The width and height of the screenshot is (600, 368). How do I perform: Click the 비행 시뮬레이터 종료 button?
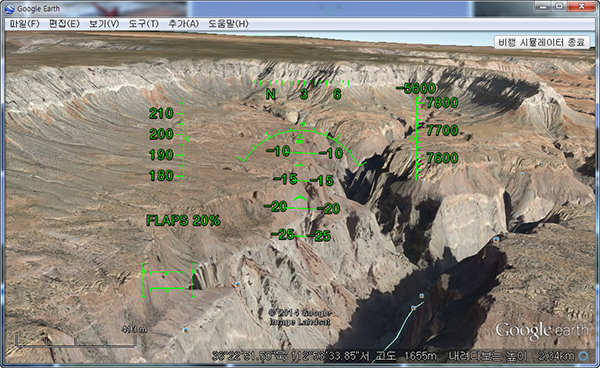(x=541, y=42)
